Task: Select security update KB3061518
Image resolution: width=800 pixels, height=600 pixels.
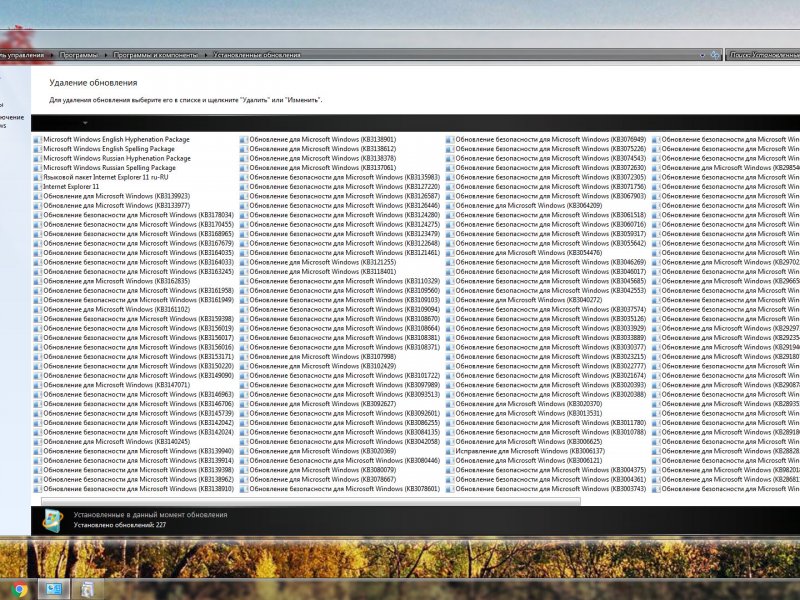Action: (x=551, y=215)
